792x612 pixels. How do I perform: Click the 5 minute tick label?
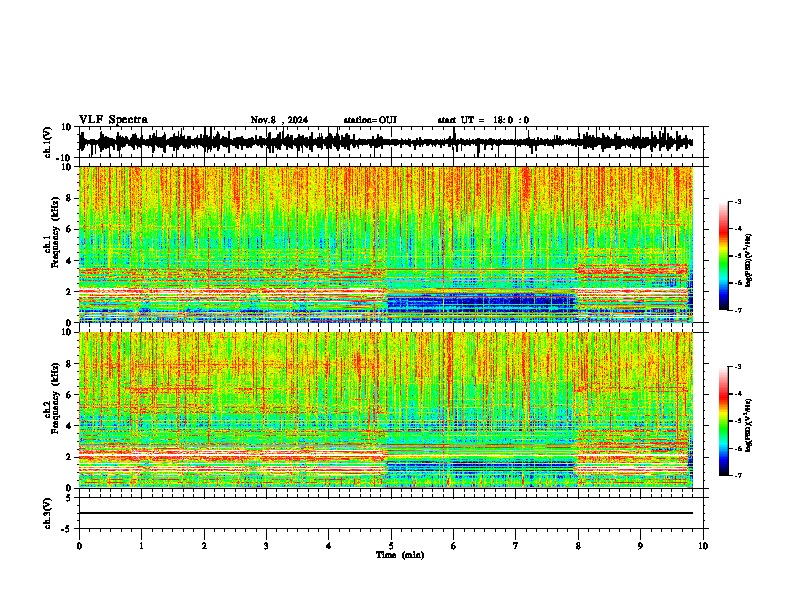(391, 546)
